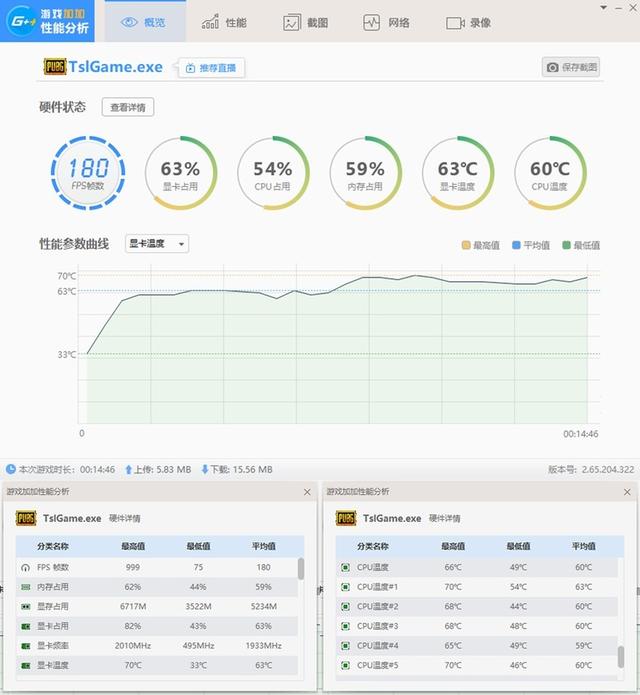
Task: Click the 33℃ chart axis label
Action: 66,355
